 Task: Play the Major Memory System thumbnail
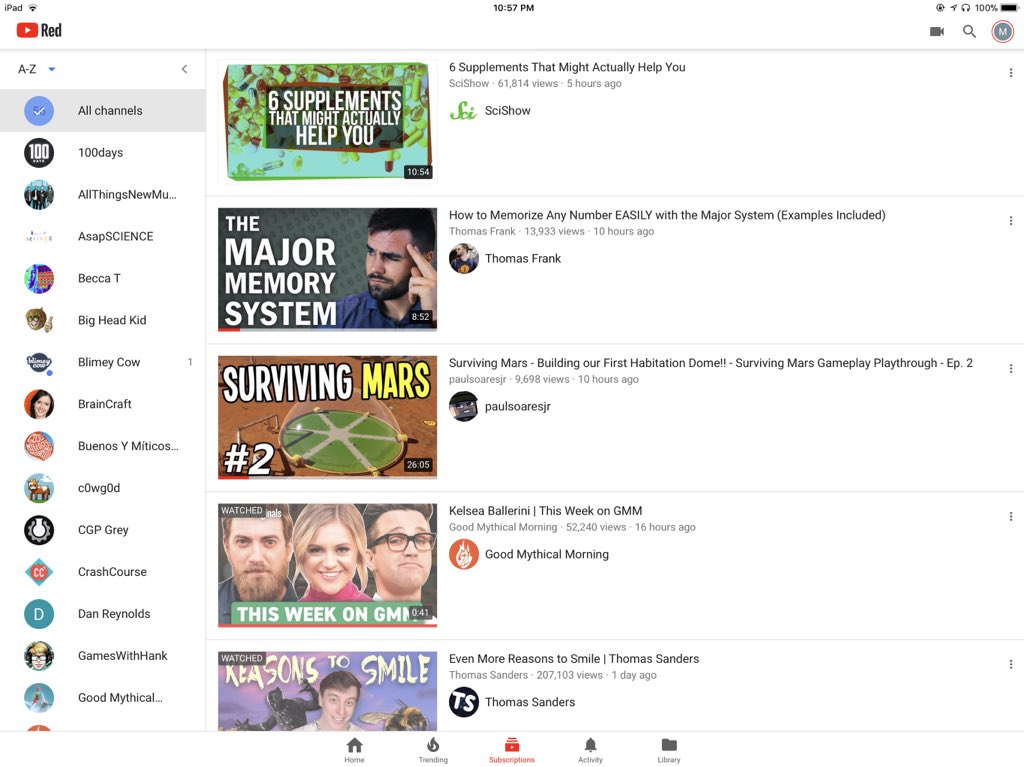point(327,269)
